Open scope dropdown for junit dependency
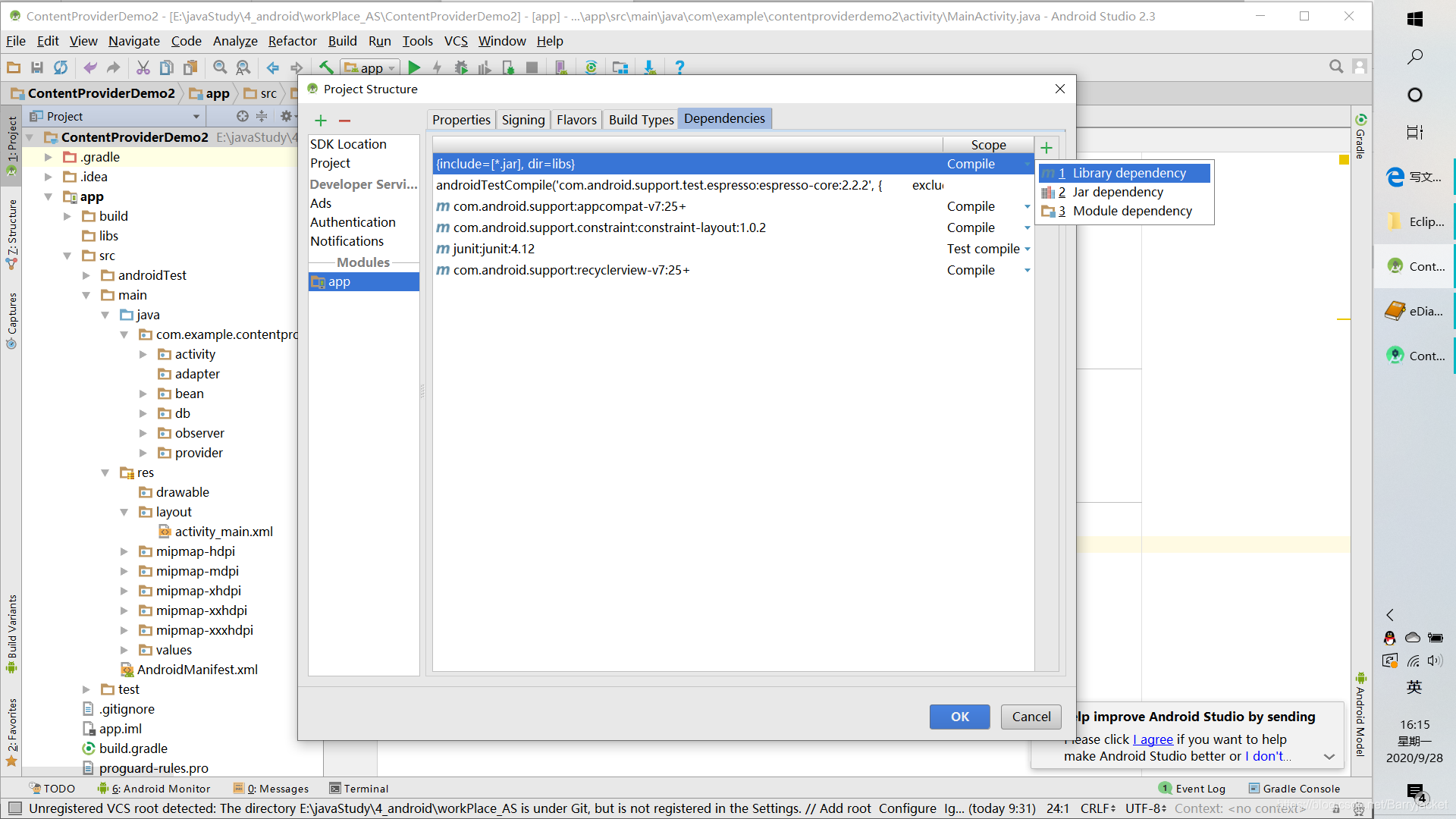Screen dimensions: 1456x819 coord(1028,249)
